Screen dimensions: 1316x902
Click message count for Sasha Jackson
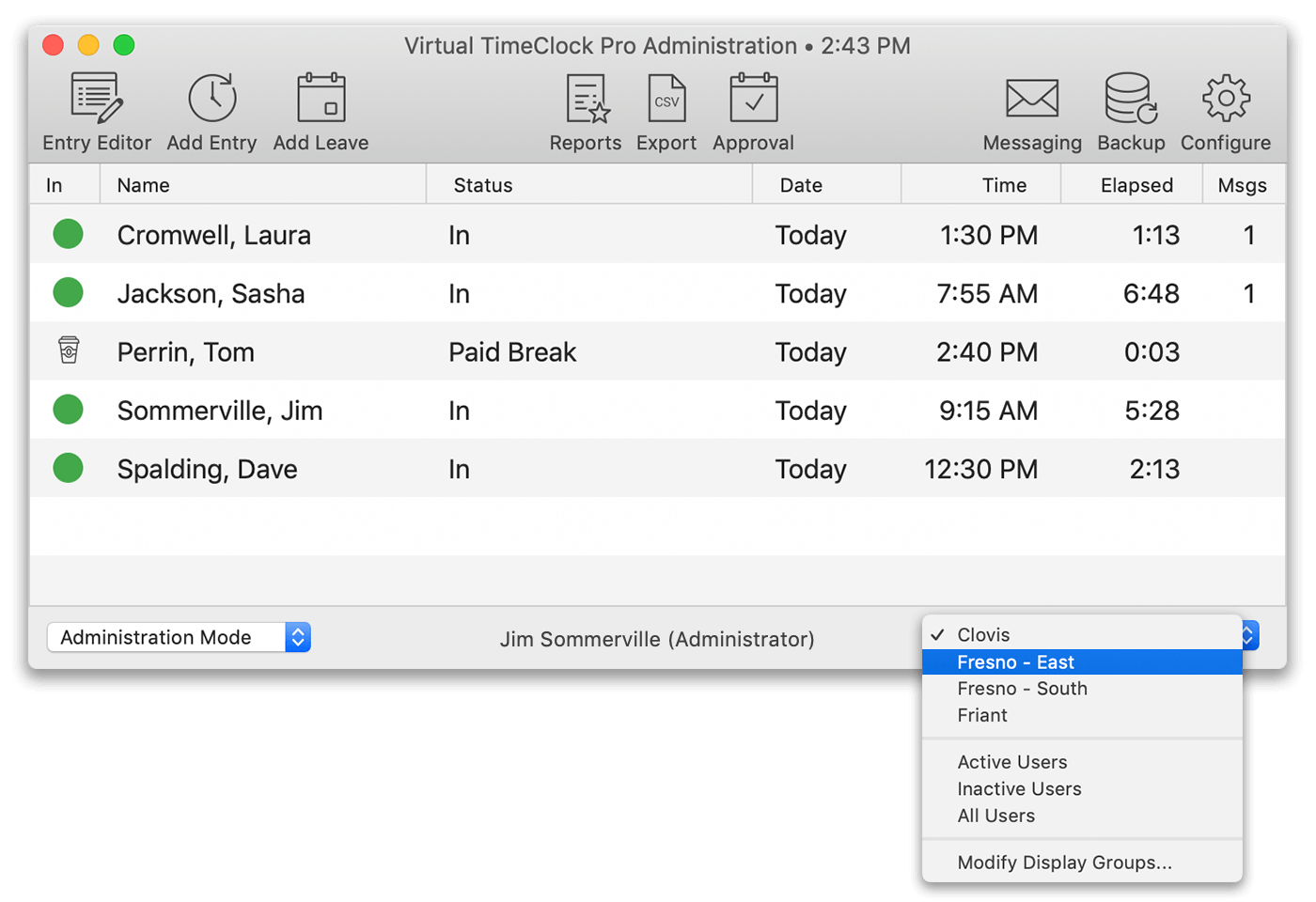tap(1249, 294)
